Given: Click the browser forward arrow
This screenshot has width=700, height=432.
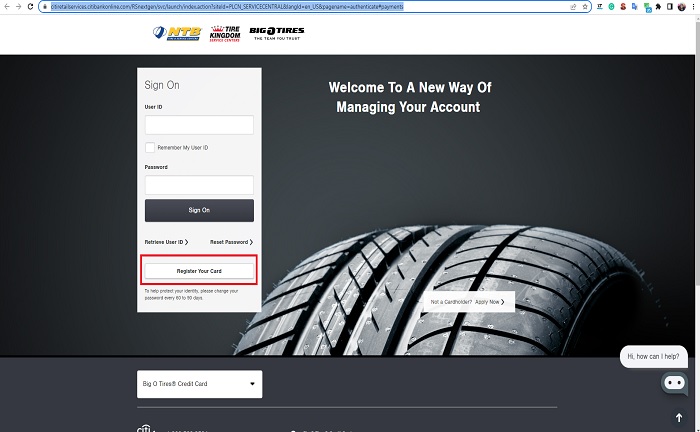Looking at the screenshot, I should click(18, 7).
